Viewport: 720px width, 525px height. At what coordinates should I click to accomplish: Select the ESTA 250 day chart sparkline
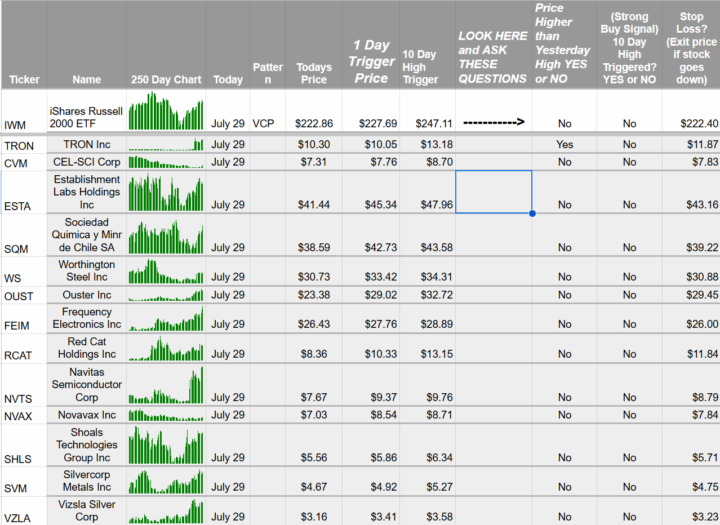click(x=166, y=192)
